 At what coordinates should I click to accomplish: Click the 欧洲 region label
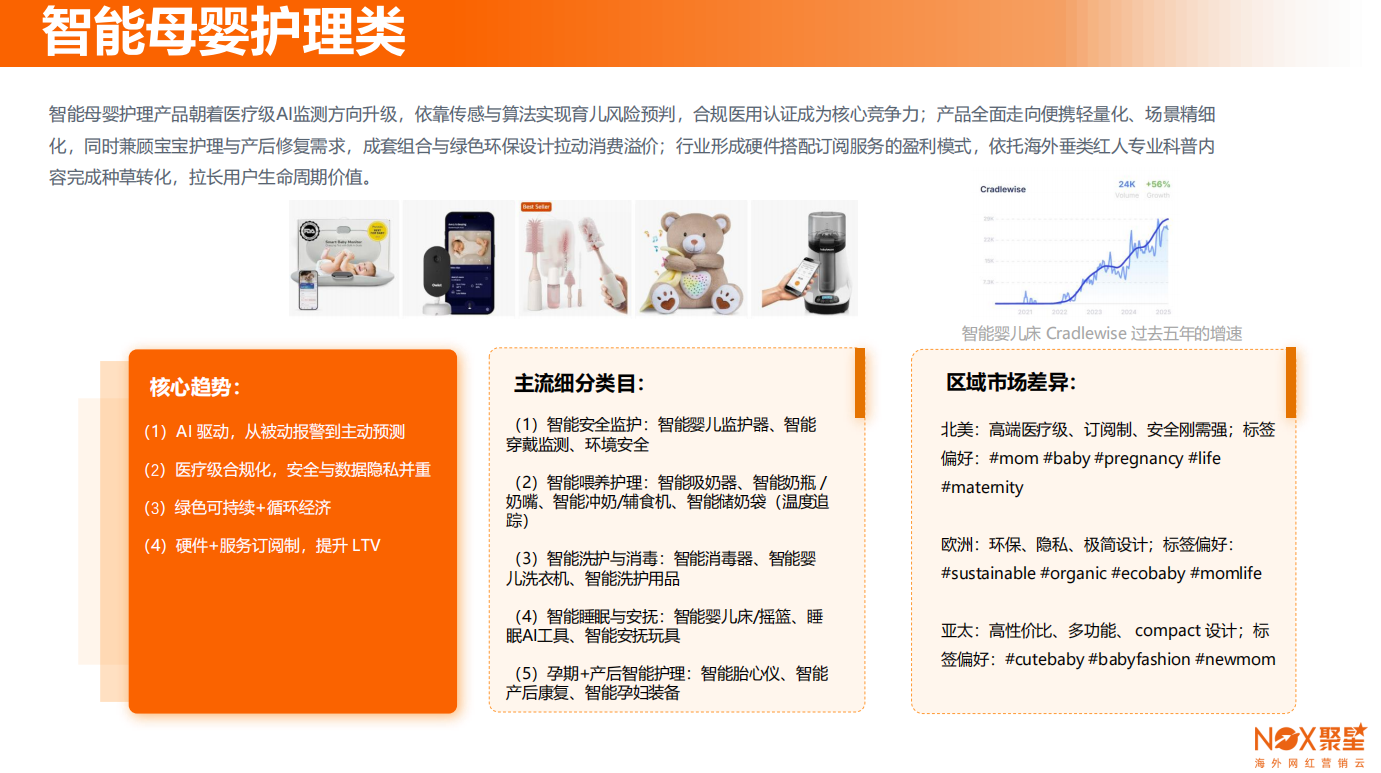click(x=959, y=545)
